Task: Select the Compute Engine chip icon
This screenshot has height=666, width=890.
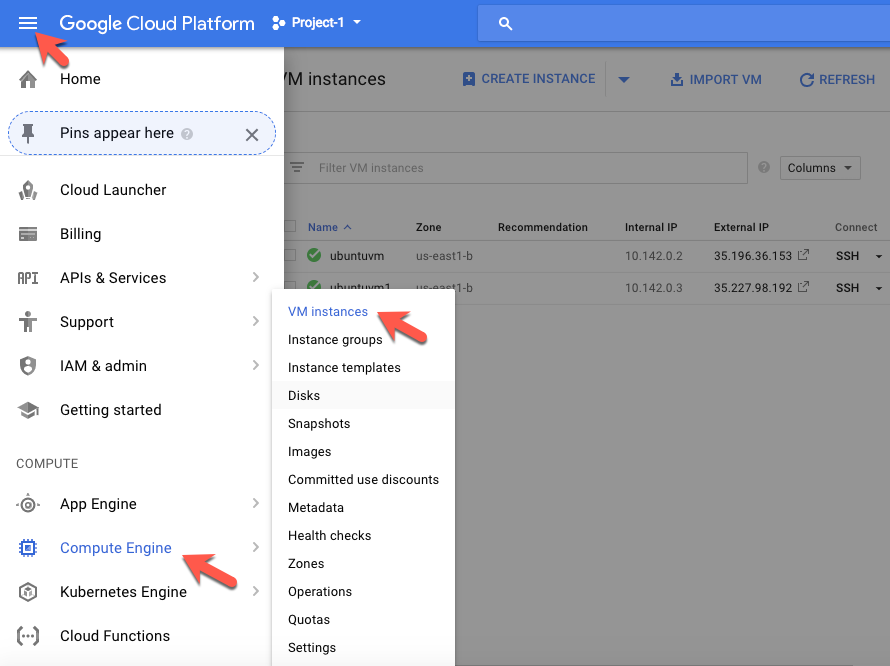Action: 28,548
